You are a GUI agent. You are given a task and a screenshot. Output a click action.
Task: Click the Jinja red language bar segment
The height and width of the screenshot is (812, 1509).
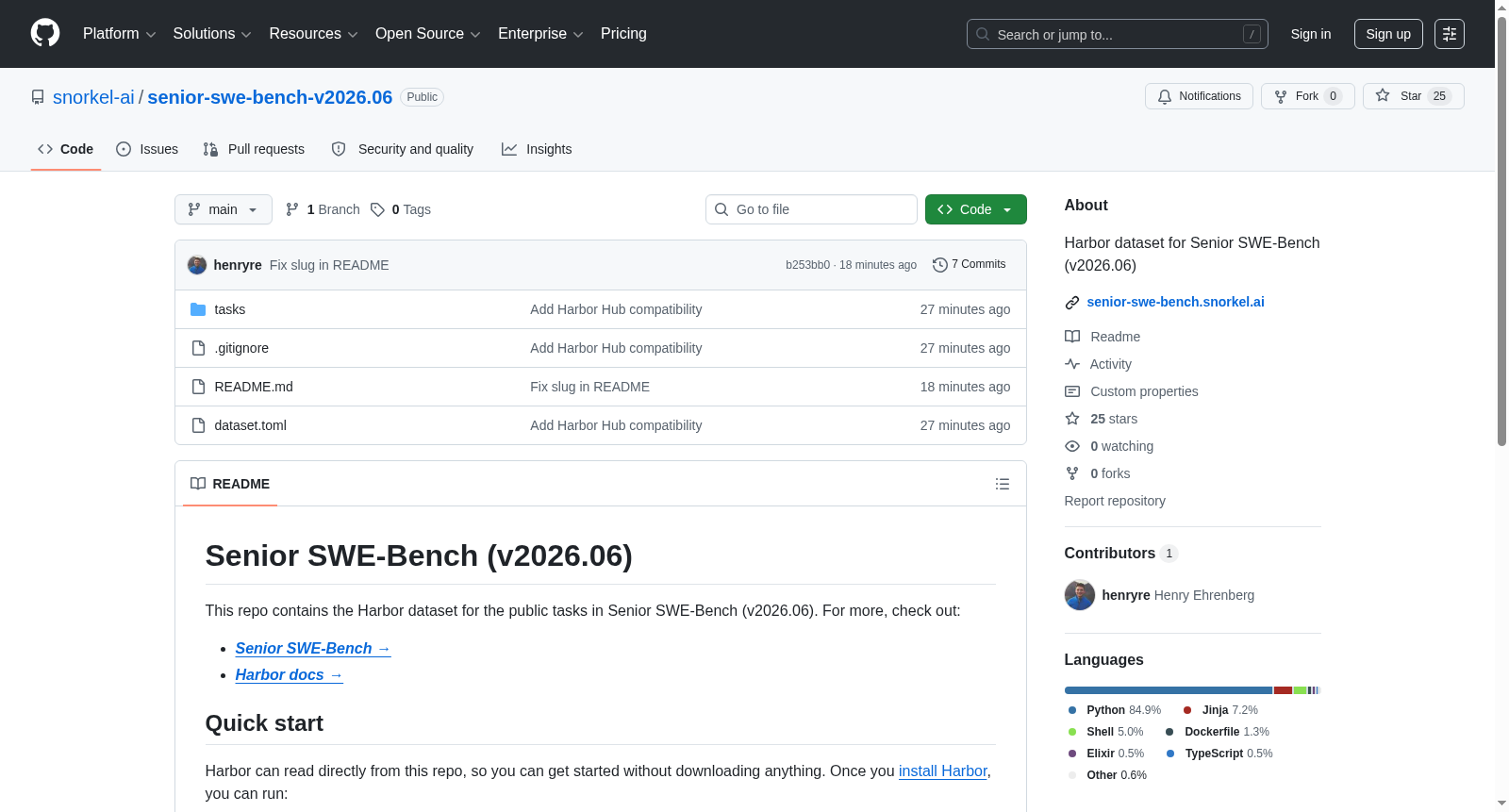tap(1284, 690)
